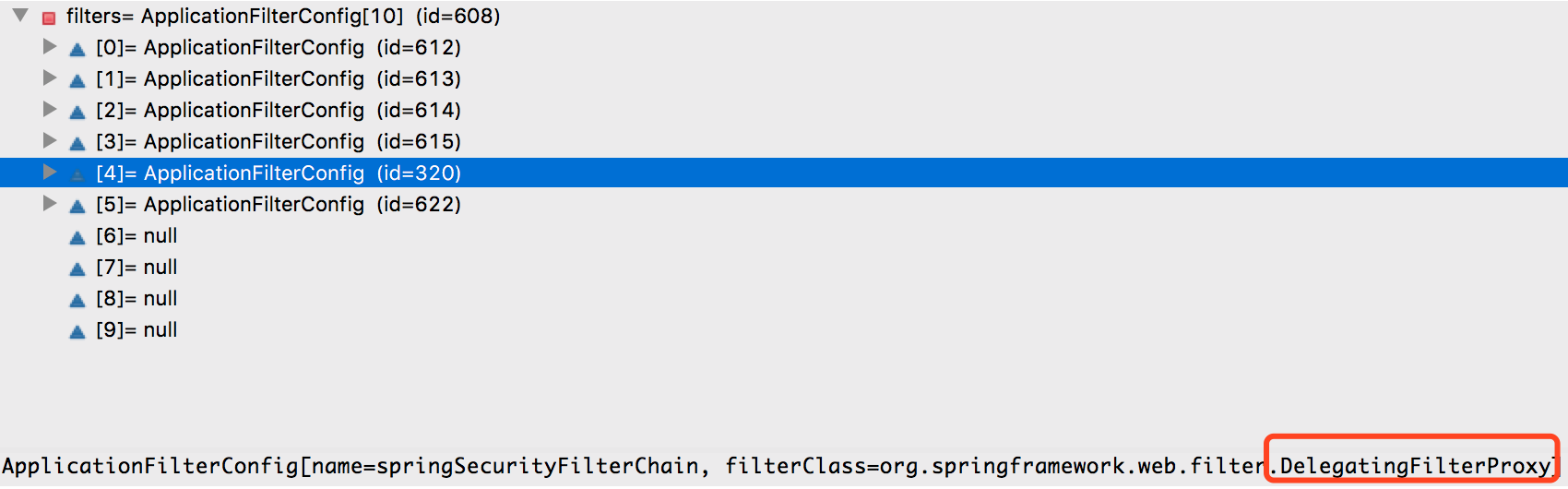Collapse the filters array node
The width and height of the screenshot is (1568, 489).
[20, 16]
